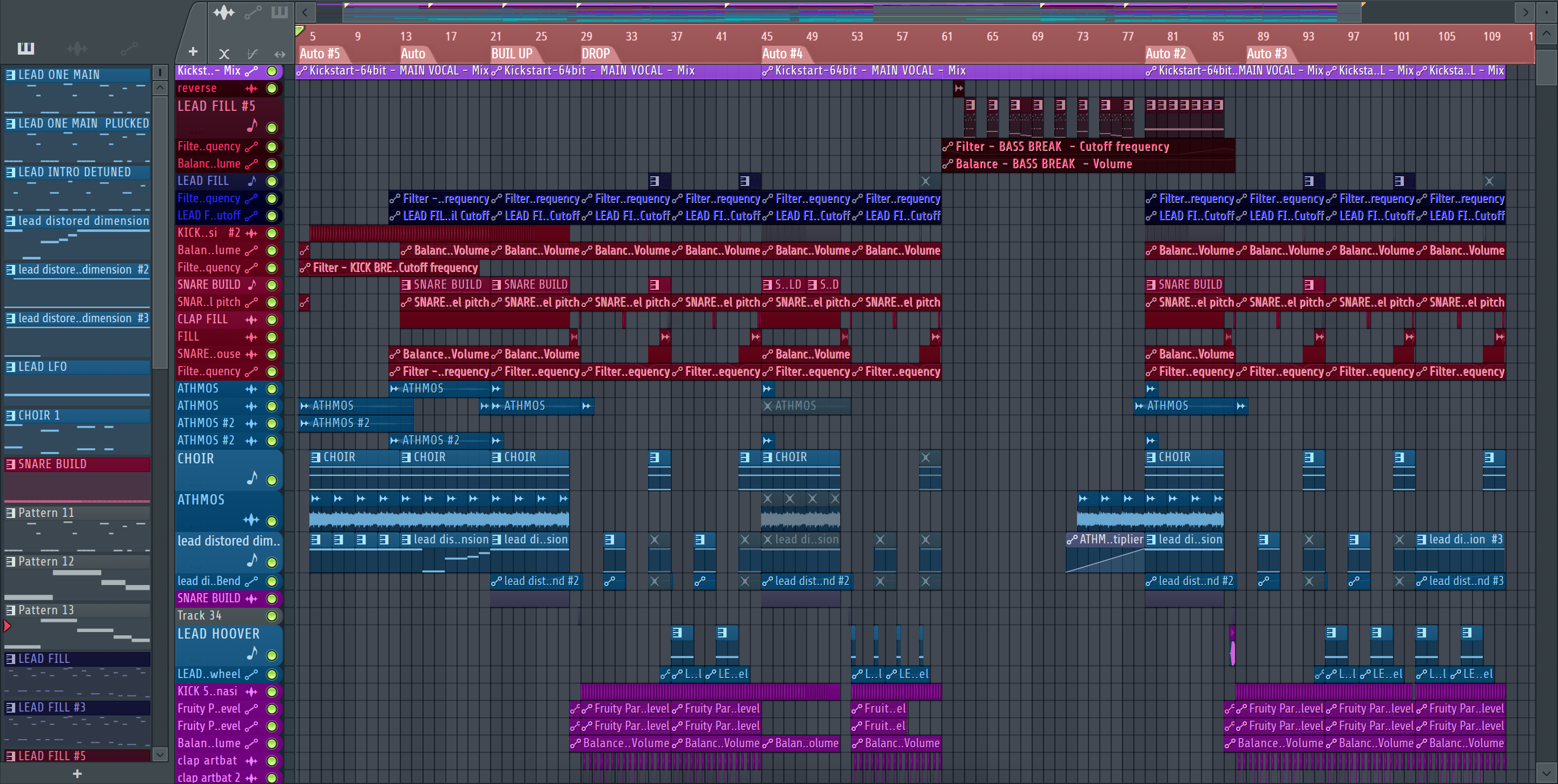Jump to the DROP timeline marker
This screenshot has height=784, width=1558.
[x=595, y=54]
